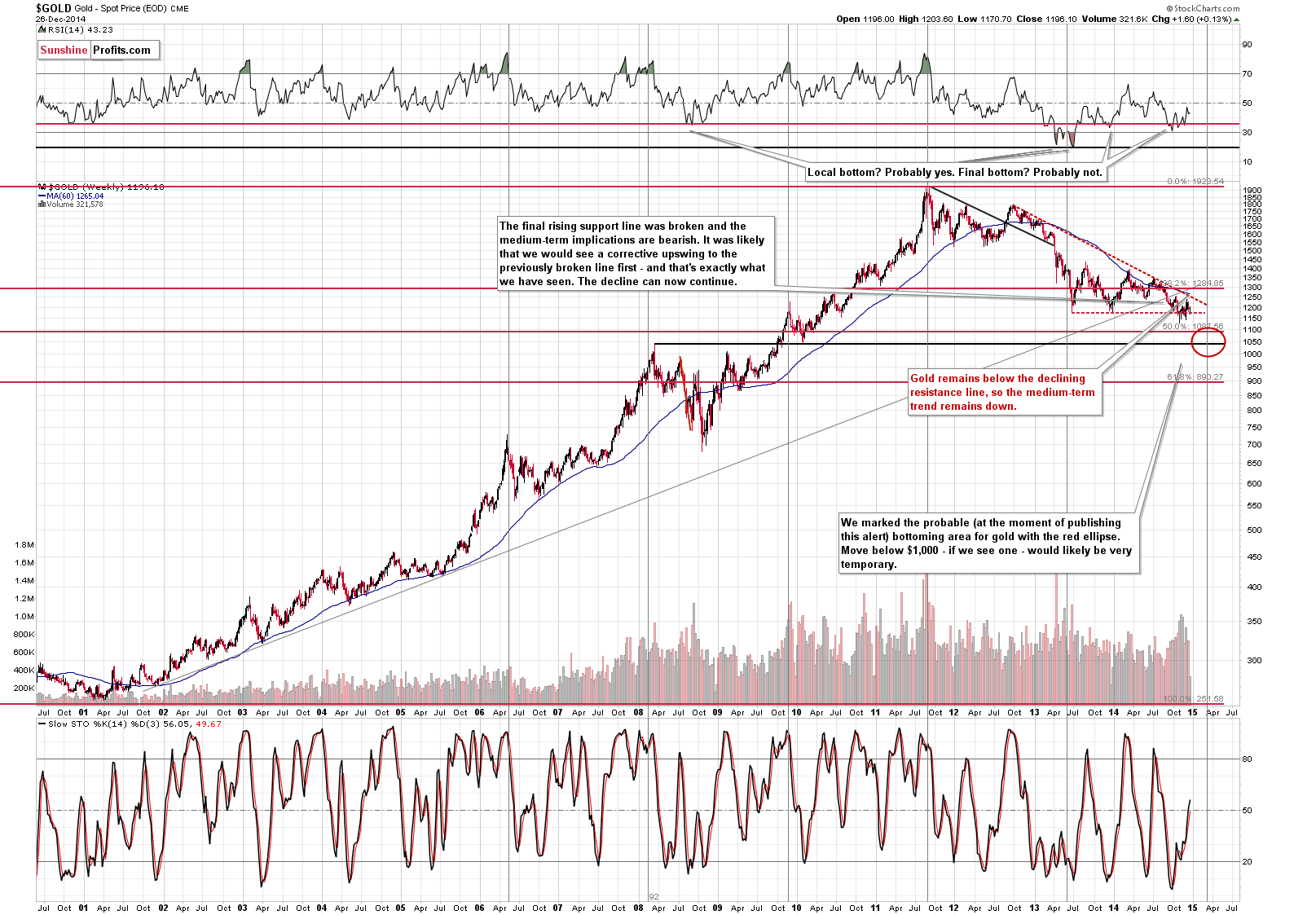Click the RSI scale value 90
Screen dimensions: 1316x915
click(1248, 45)
